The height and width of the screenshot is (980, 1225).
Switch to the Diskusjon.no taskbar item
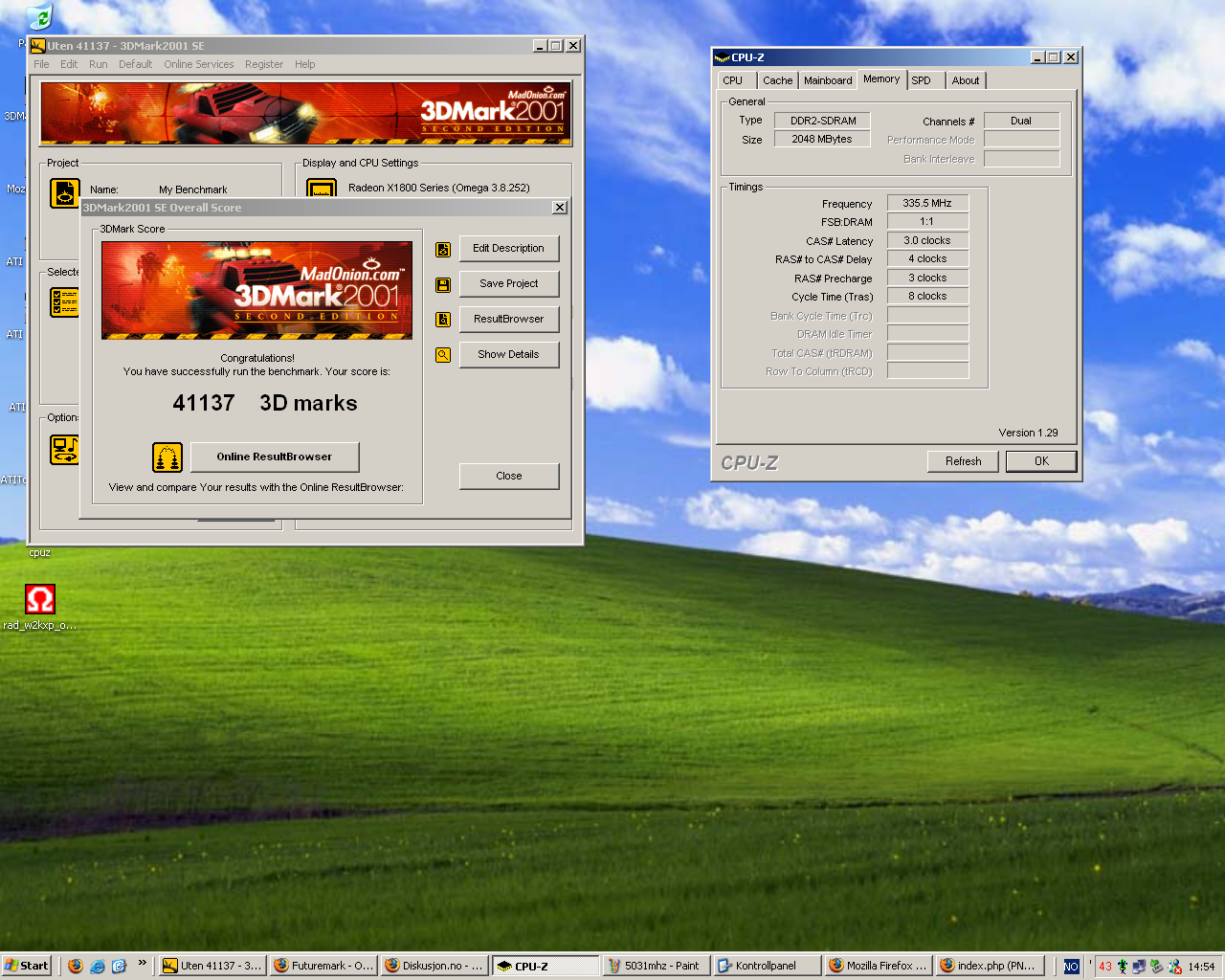pos(434,966)
